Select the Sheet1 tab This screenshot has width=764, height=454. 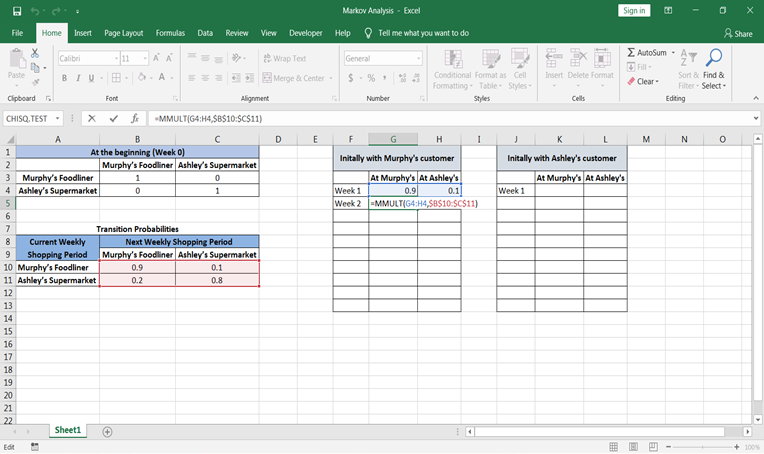pyautogui.click(x=68, y=430)
